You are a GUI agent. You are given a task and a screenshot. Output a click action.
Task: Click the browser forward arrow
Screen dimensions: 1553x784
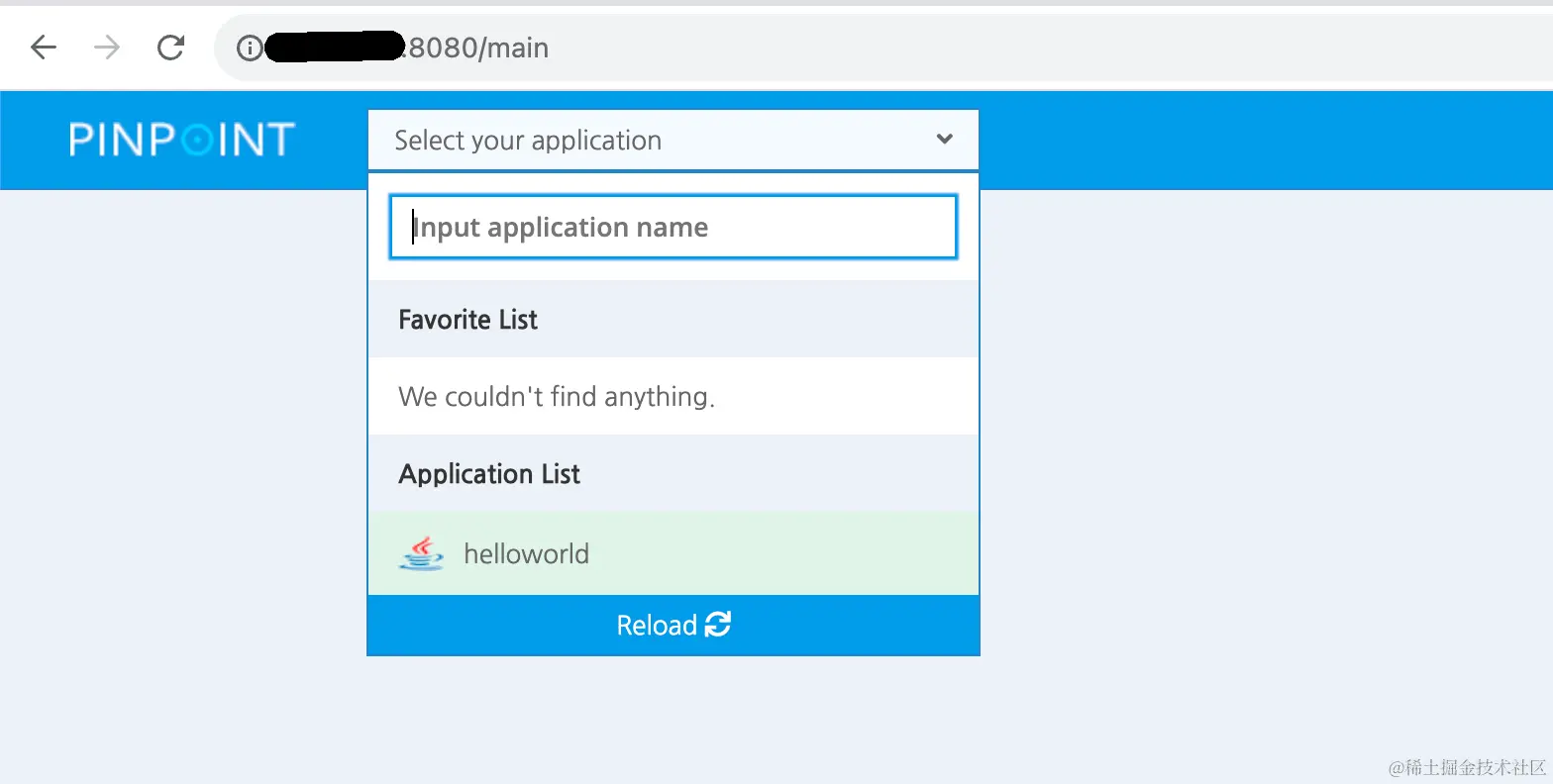[x=107, y=48]
